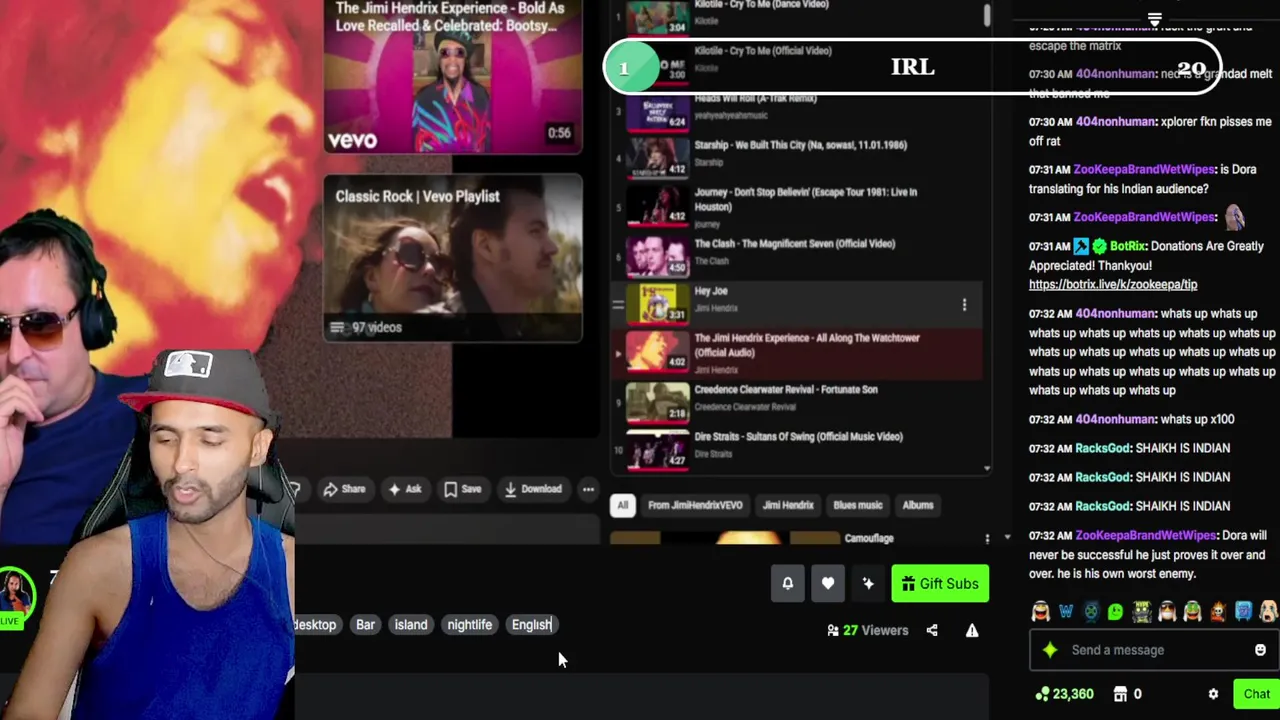
Task: Click the green Chat button
Action: (x=1257, y=694)
